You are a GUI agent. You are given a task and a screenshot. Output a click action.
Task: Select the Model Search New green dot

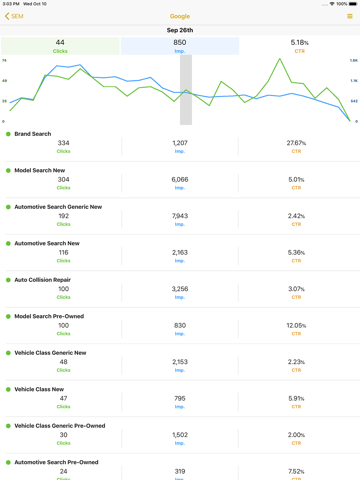(x=8, y=170)
